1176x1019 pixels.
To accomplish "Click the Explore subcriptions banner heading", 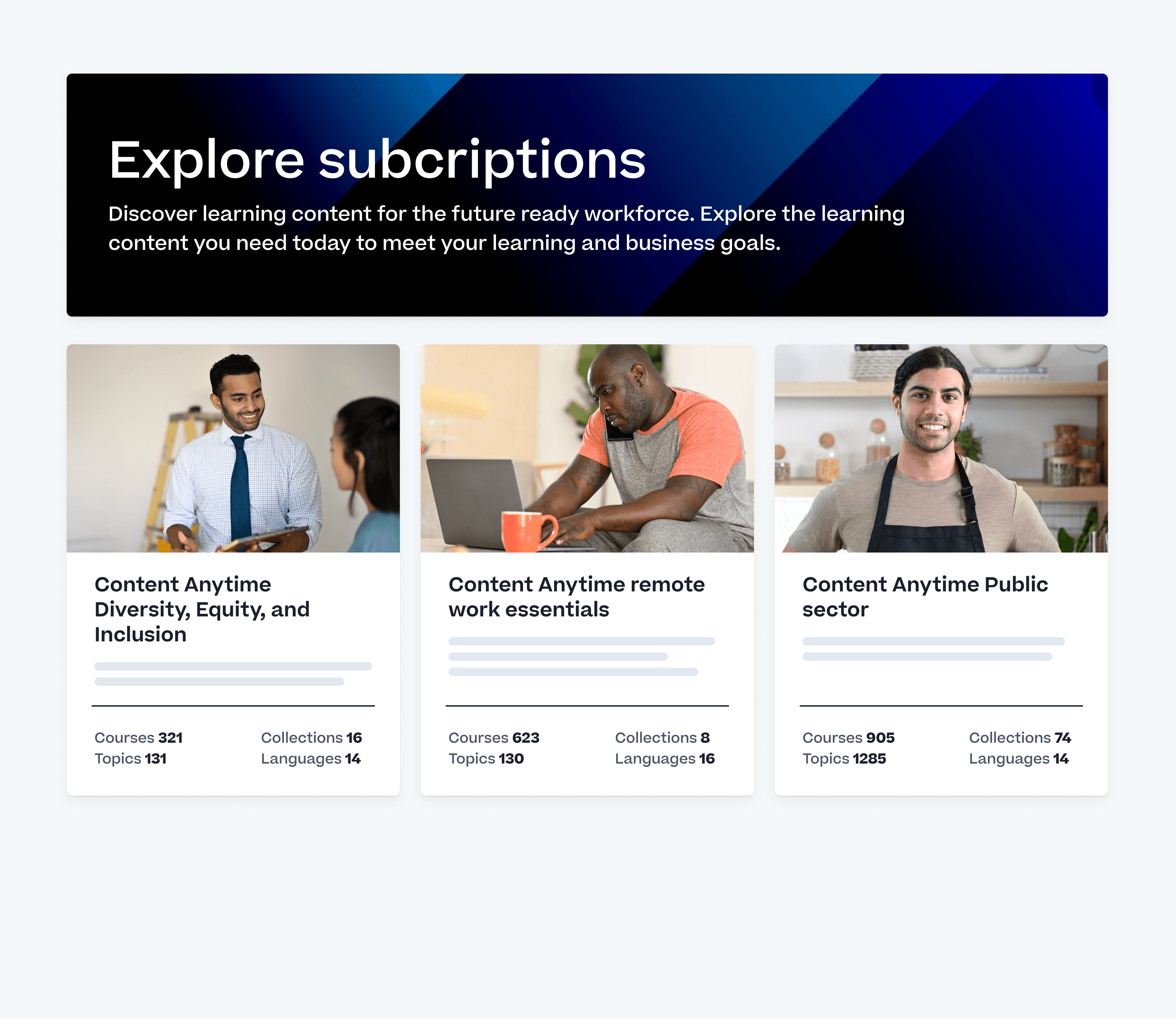I will pyautogui.click(x=377, y=160).
